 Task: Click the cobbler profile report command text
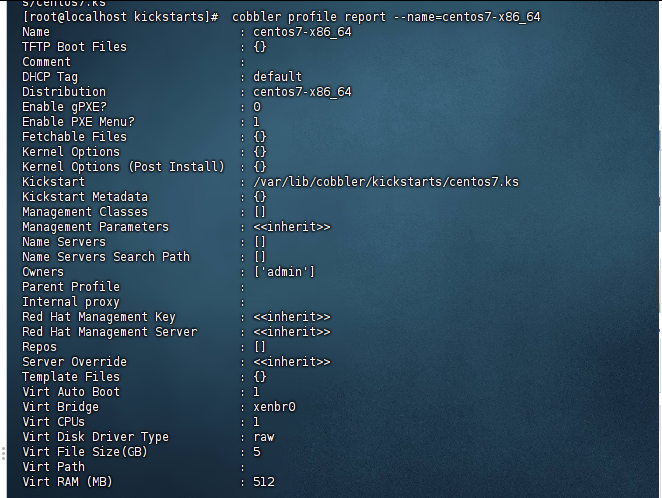click(386, 17)
